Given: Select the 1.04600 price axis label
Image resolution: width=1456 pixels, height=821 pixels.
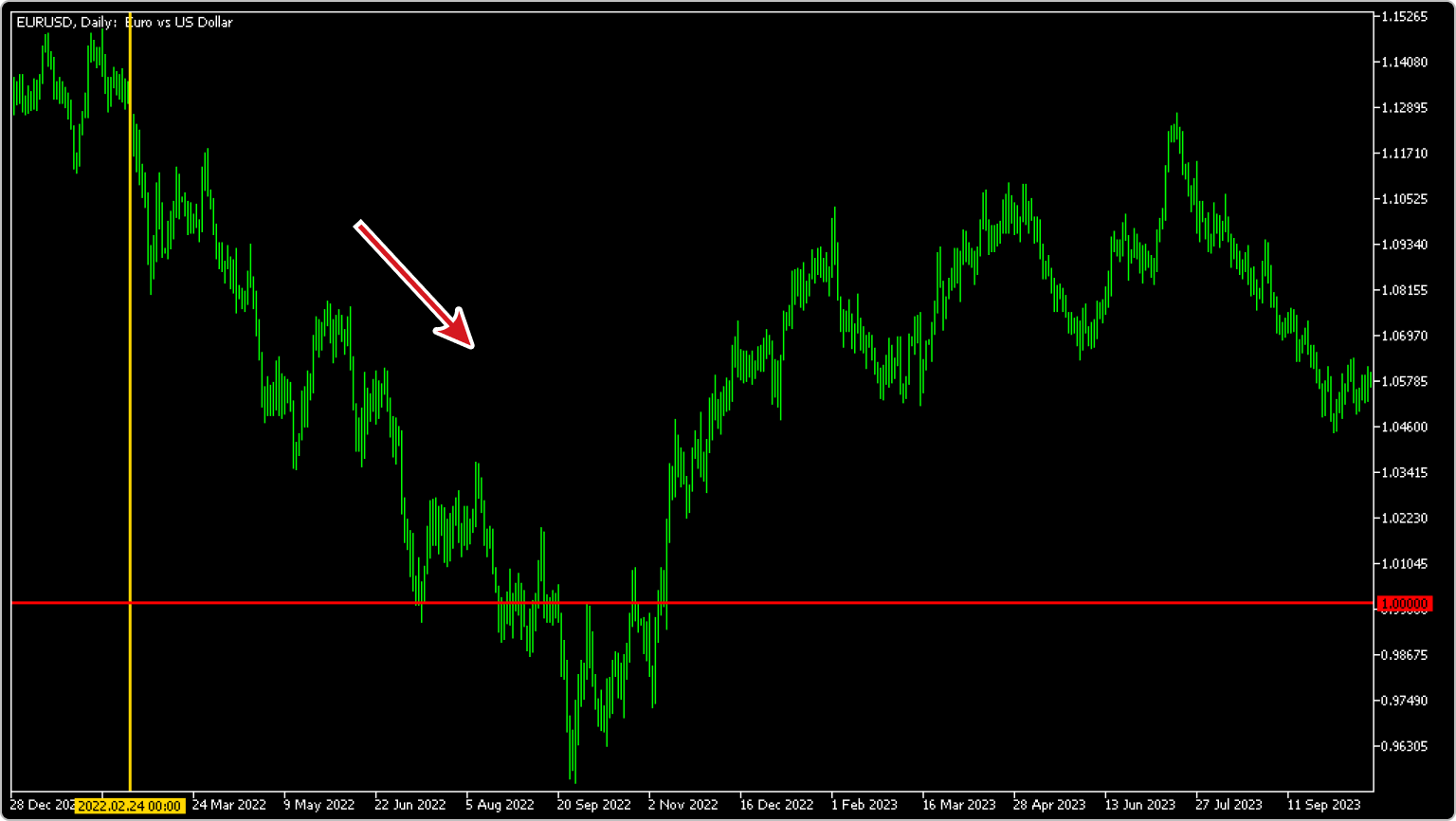Looking at the screenshot, I should click(x=1405, y=428).
